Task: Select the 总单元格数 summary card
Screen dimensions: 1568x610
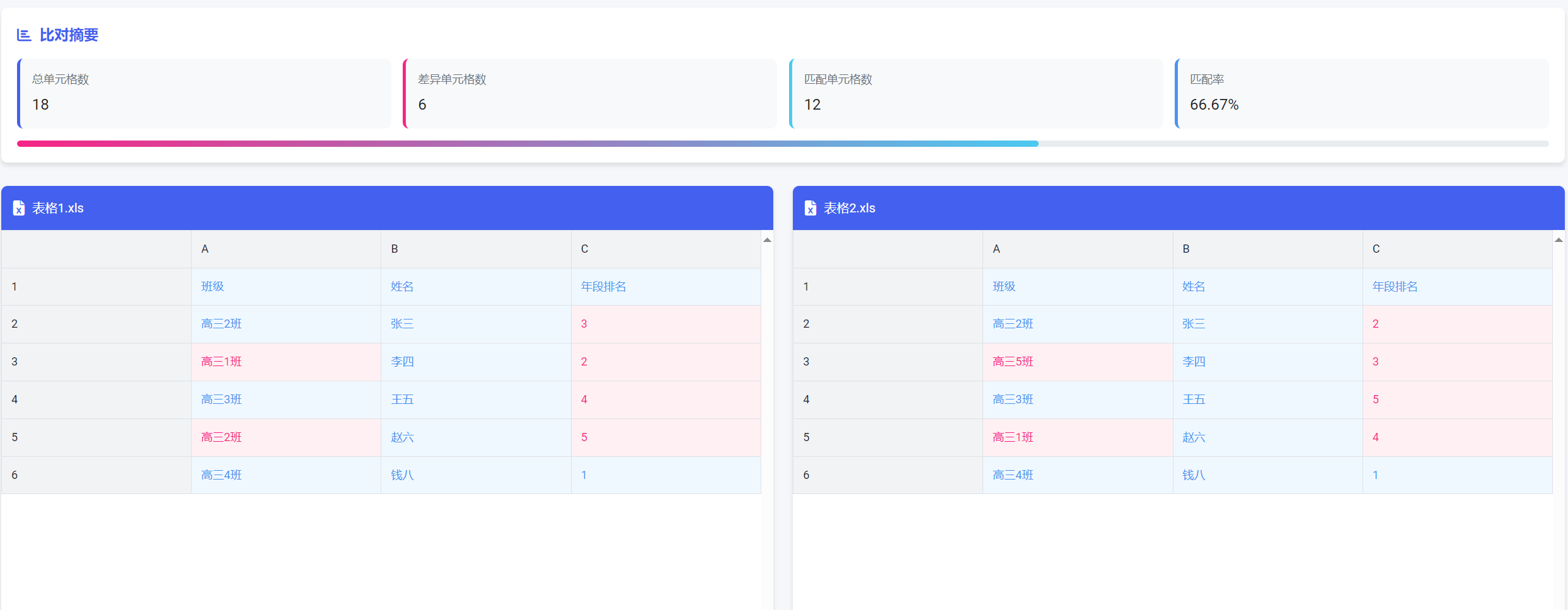Action: pyautogui.click(x=204, y=93)
